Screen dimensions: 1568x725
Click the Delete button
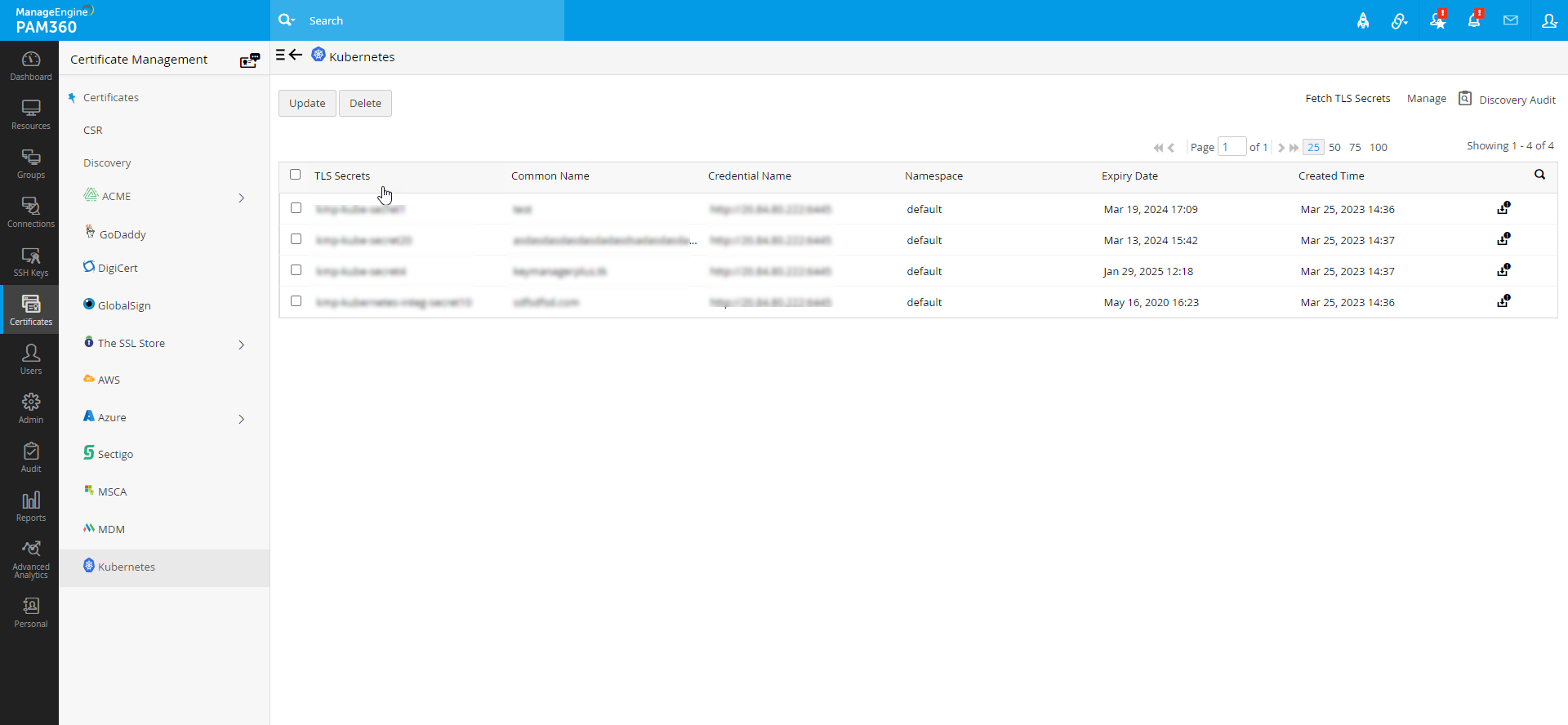point(365,103)
